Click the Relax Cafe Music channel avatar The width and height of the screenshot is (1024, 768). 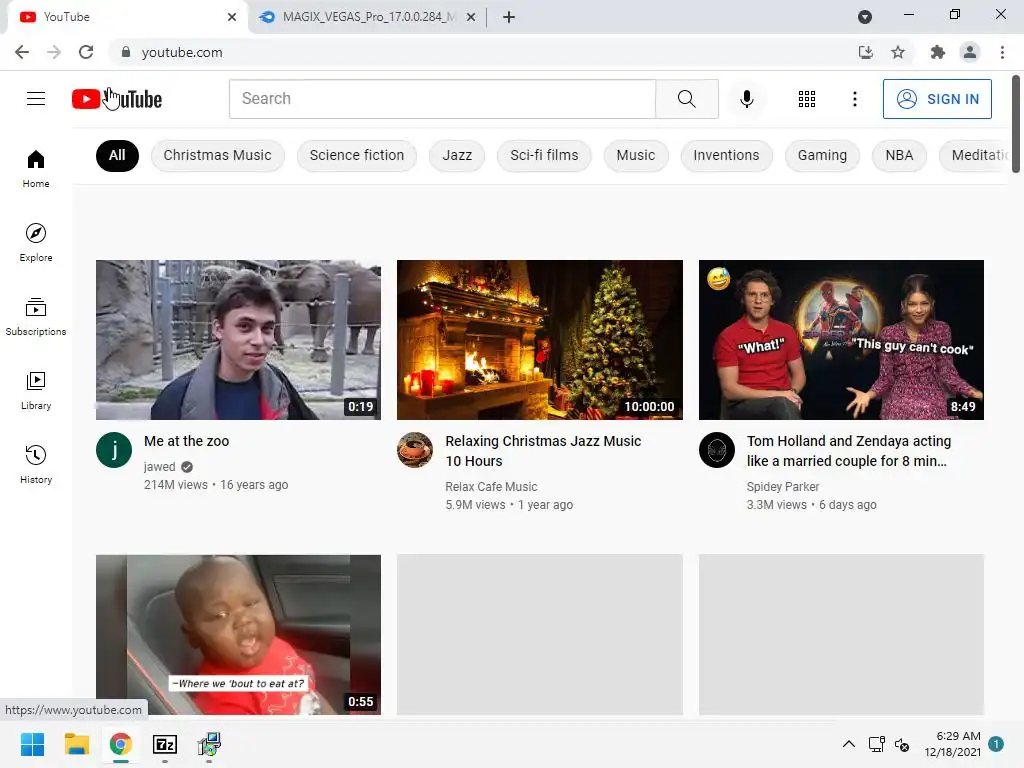point(415,450)
